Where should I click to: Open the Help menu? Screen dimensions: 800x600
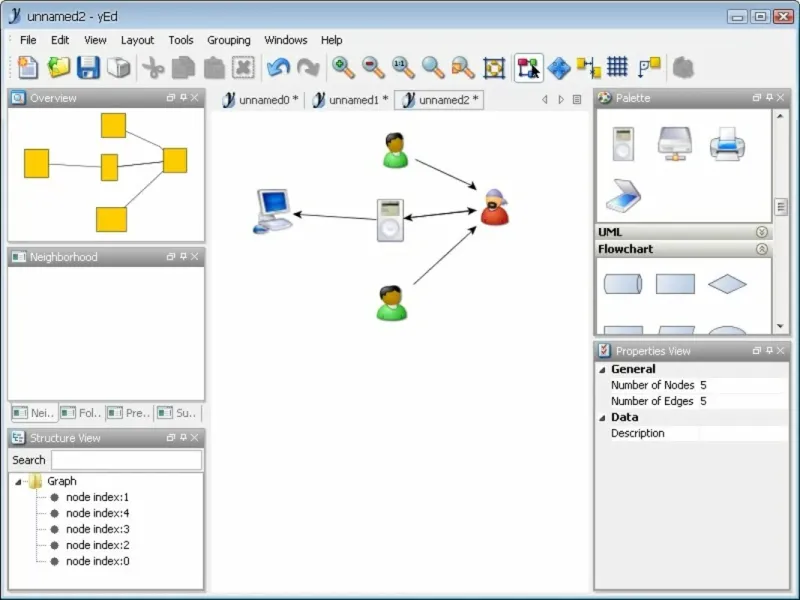(x=332, y=40)
